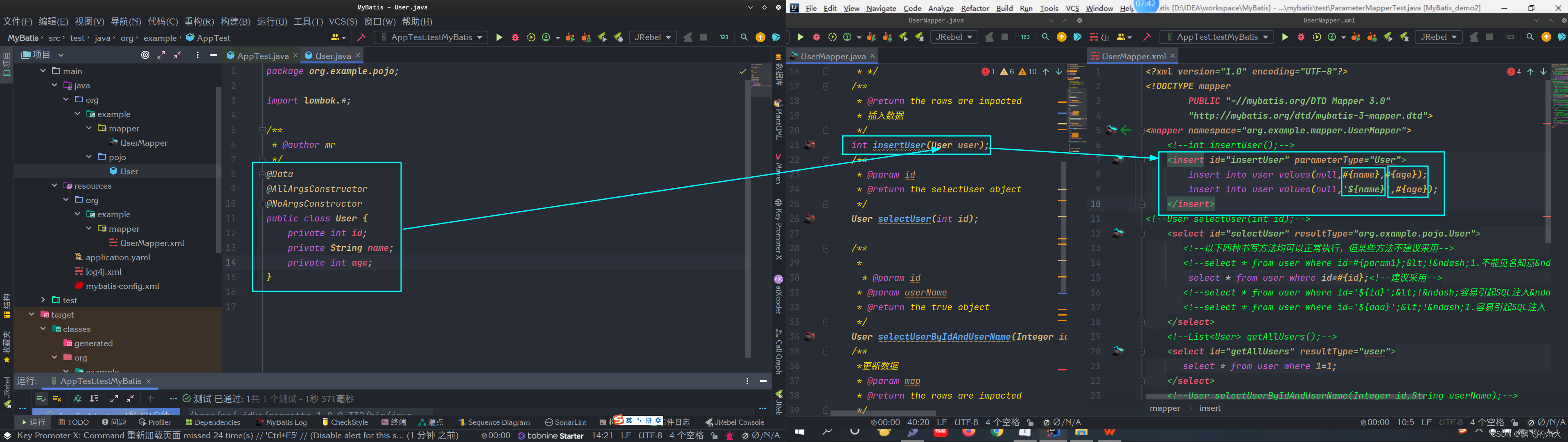The image size is (1568, 442).
Task: Click tabnine Starter in the status bar
Action: [x=550, y=435]
